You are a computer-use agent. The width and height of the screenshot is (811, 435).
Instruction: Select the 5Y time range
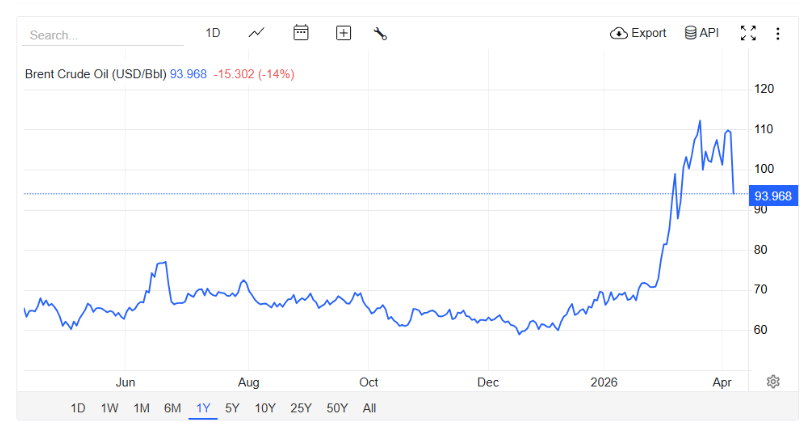pos(232,408)
